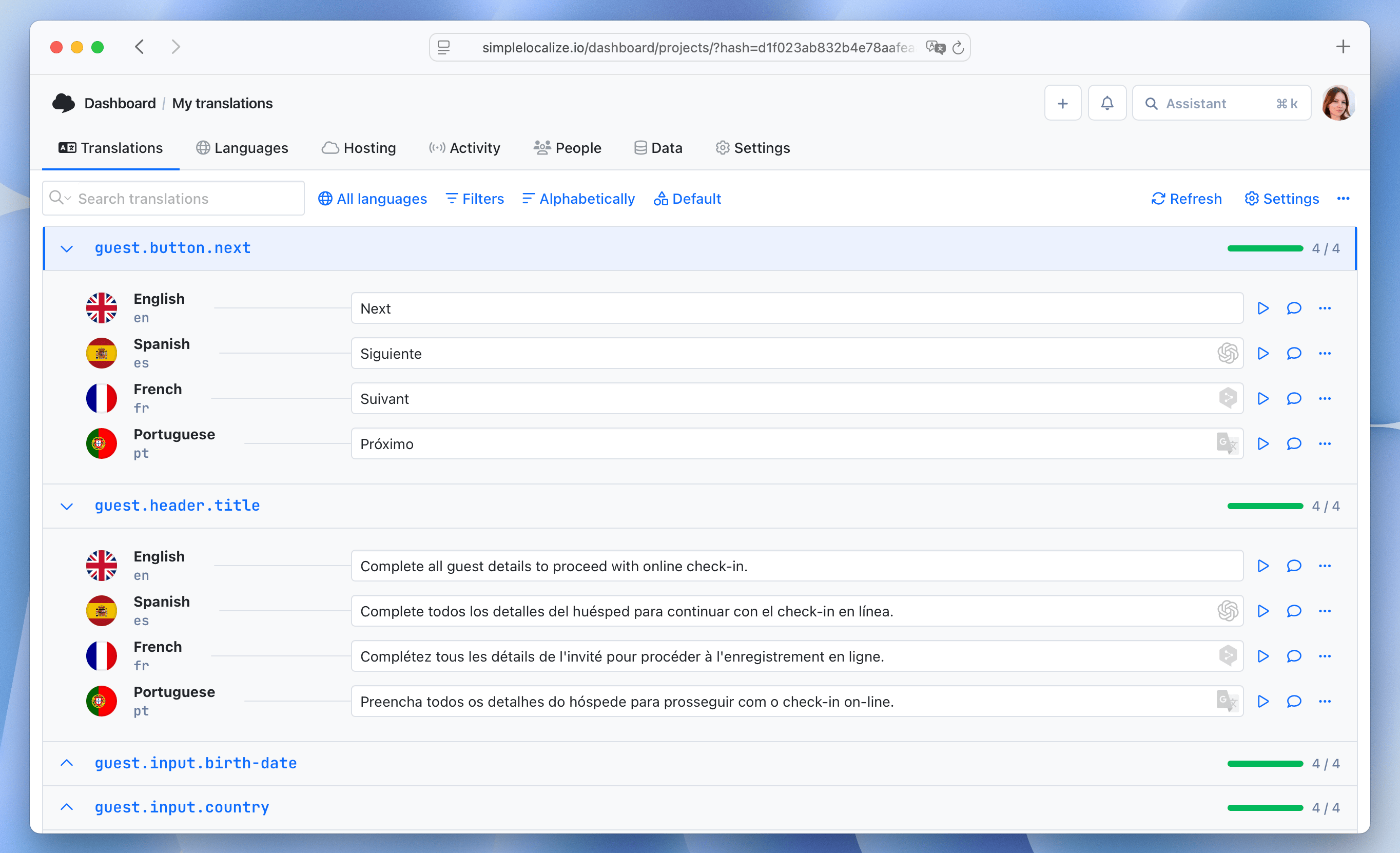Collapse the guest.button.next key

(67, 248)
